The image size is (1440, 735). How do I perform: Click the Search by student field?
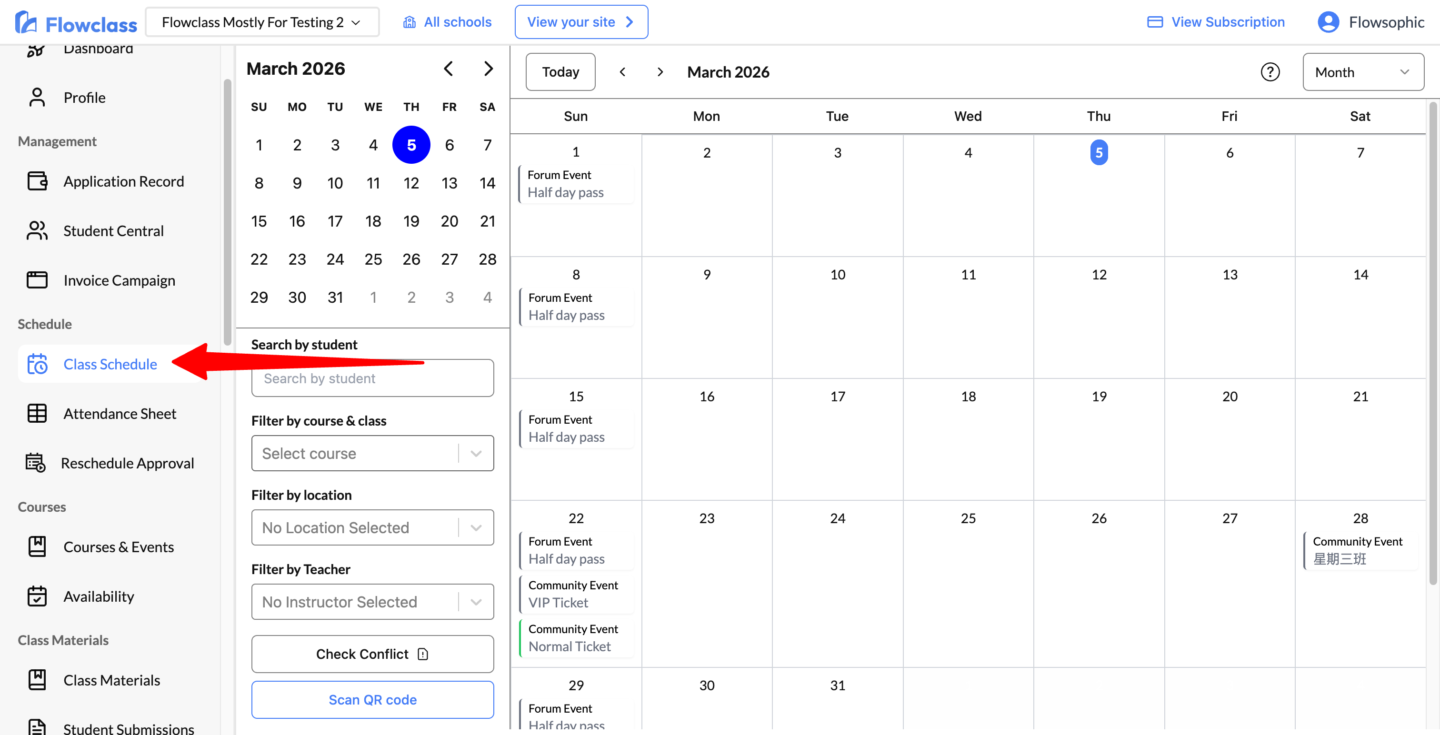click(x=372, y=379)
